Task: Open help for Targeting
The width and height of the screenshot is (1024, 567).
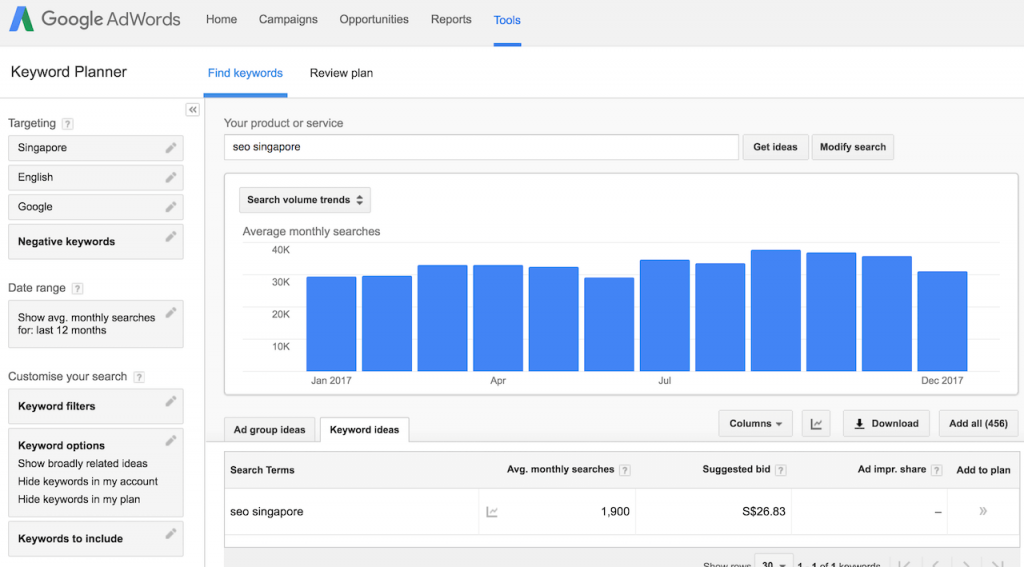Action: [67, 123]
